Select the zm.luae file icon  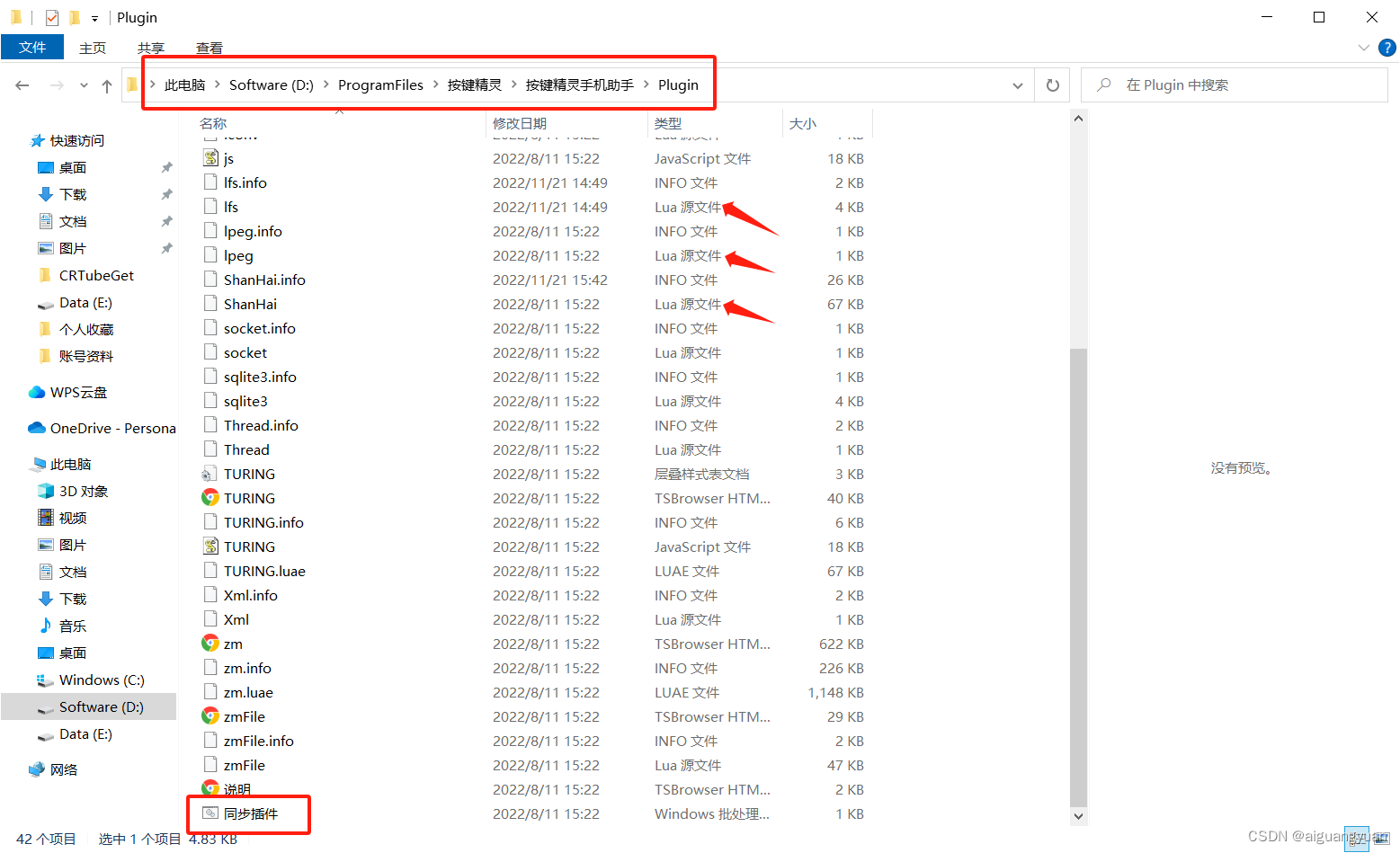(x=210, y=692)
